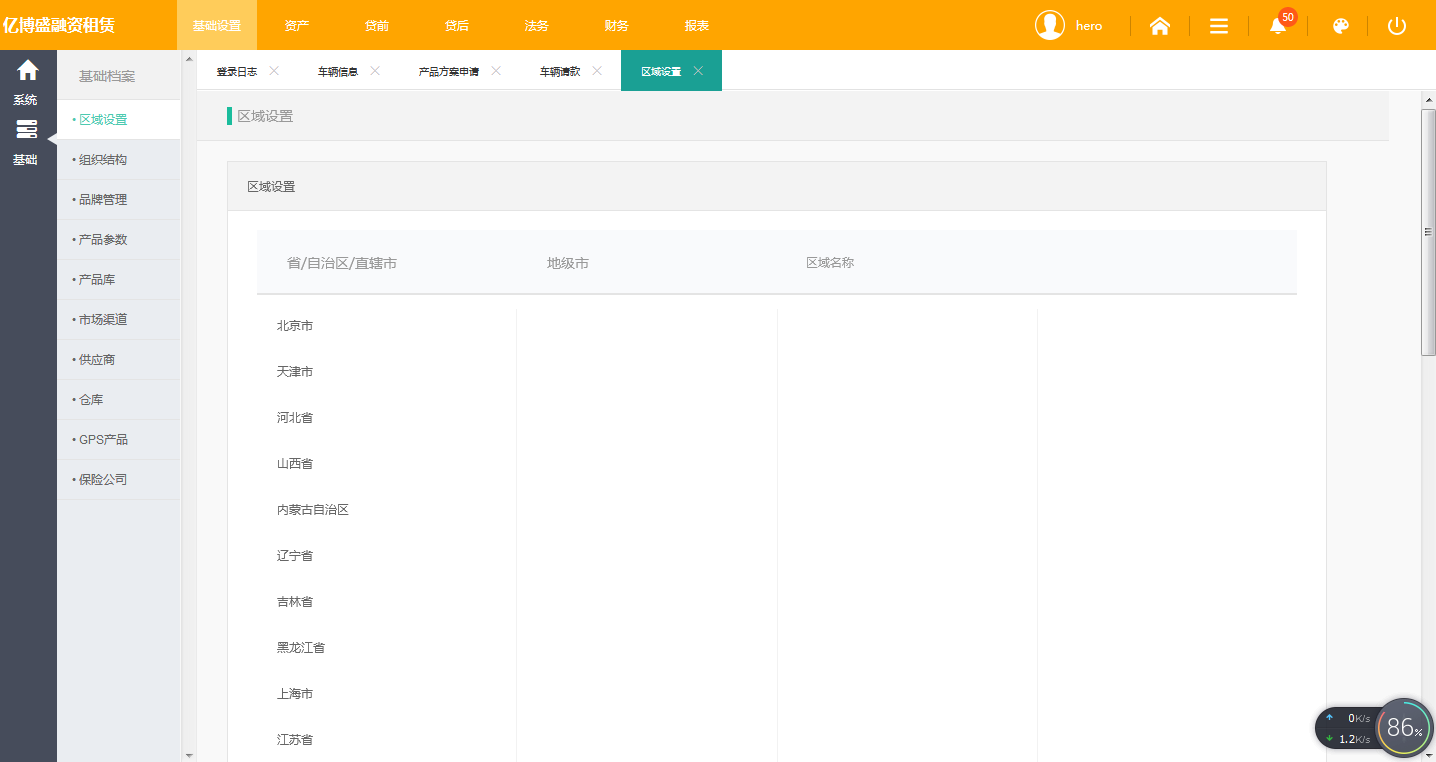
Task: Open the 资产 top menu
Action: (x=297, y=26)
